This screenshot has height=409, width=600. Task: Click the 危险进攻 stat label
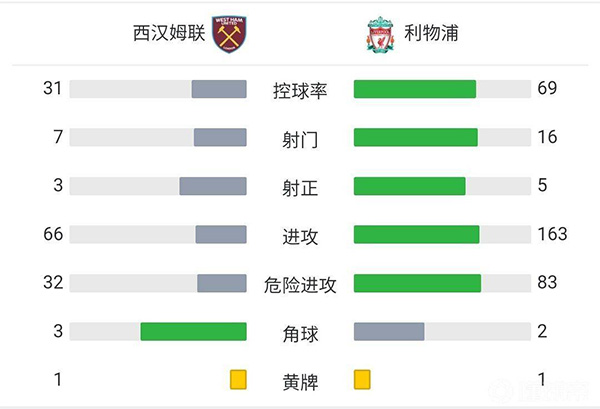click(x=300, y=284)
